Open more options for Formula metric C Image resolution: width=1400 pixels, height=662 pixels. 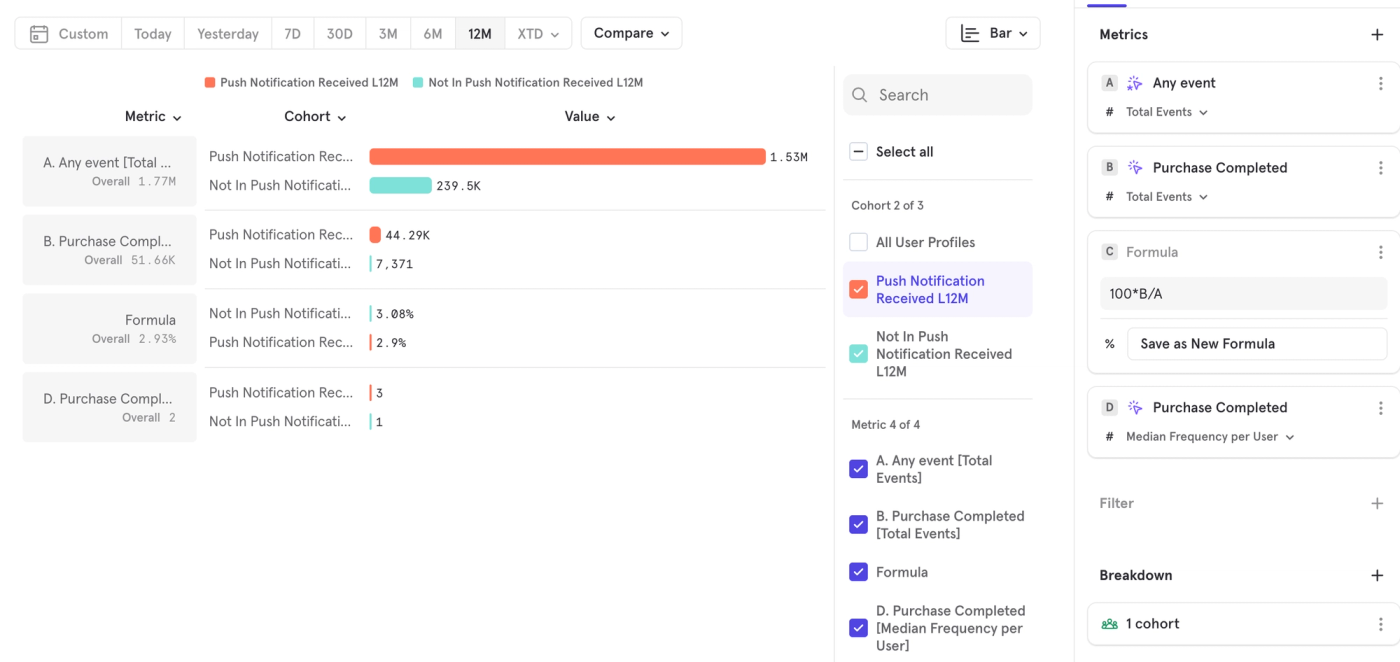pyautogui.click(x=1380, y=252)
